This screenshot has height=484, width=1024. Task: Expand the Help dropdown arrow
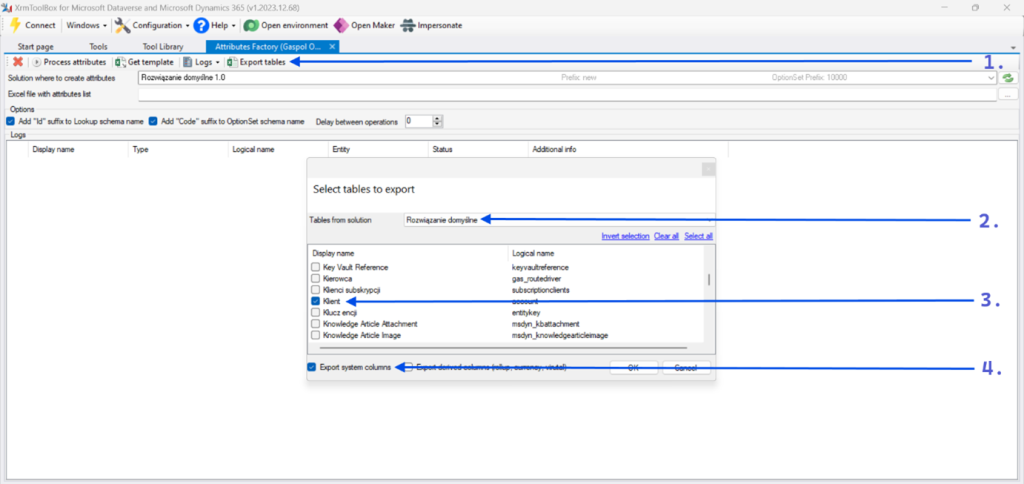click(x=234, y=25)
